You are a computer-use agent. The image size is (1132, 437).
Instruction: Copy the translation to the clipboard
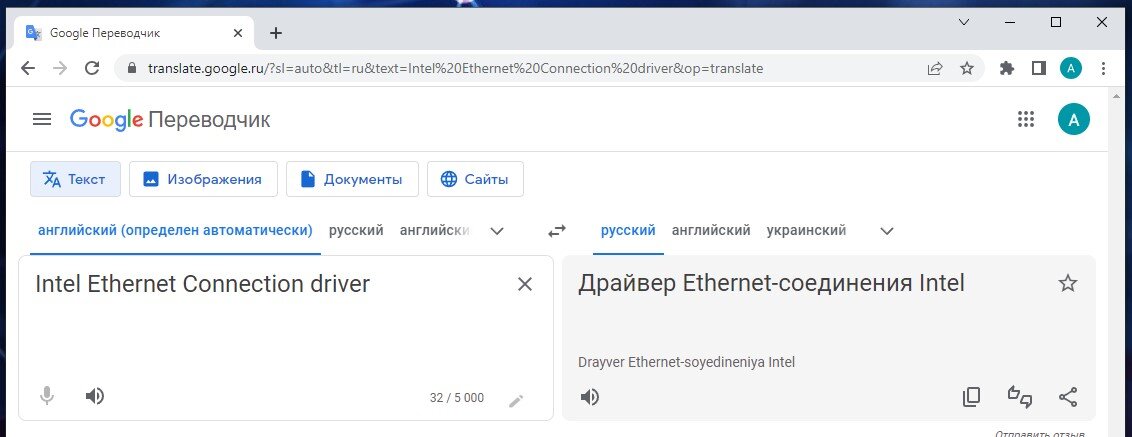971,397
